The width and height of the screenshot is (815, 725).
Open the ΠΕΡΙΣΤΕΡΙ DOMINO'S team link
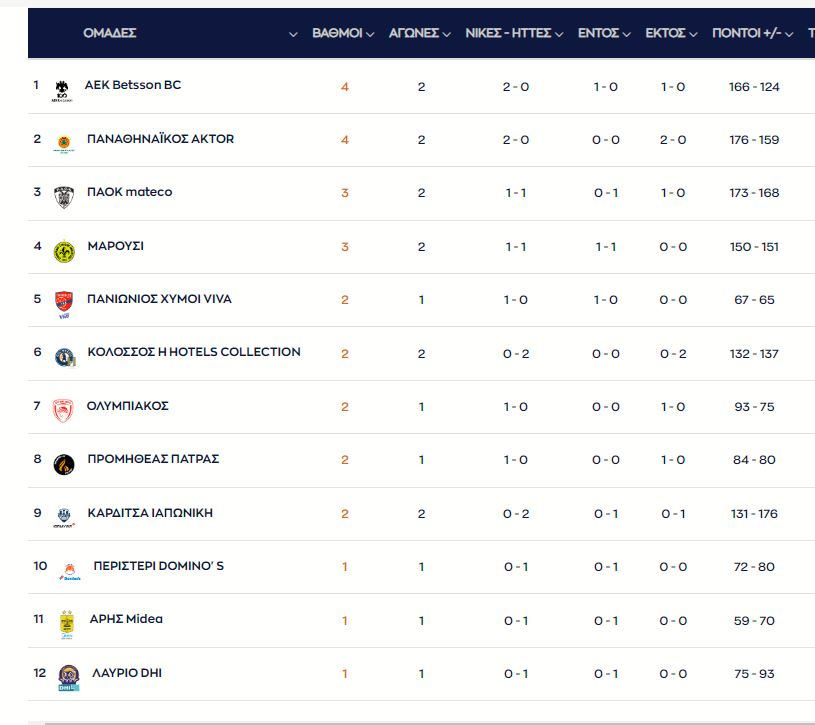[158, 566]
